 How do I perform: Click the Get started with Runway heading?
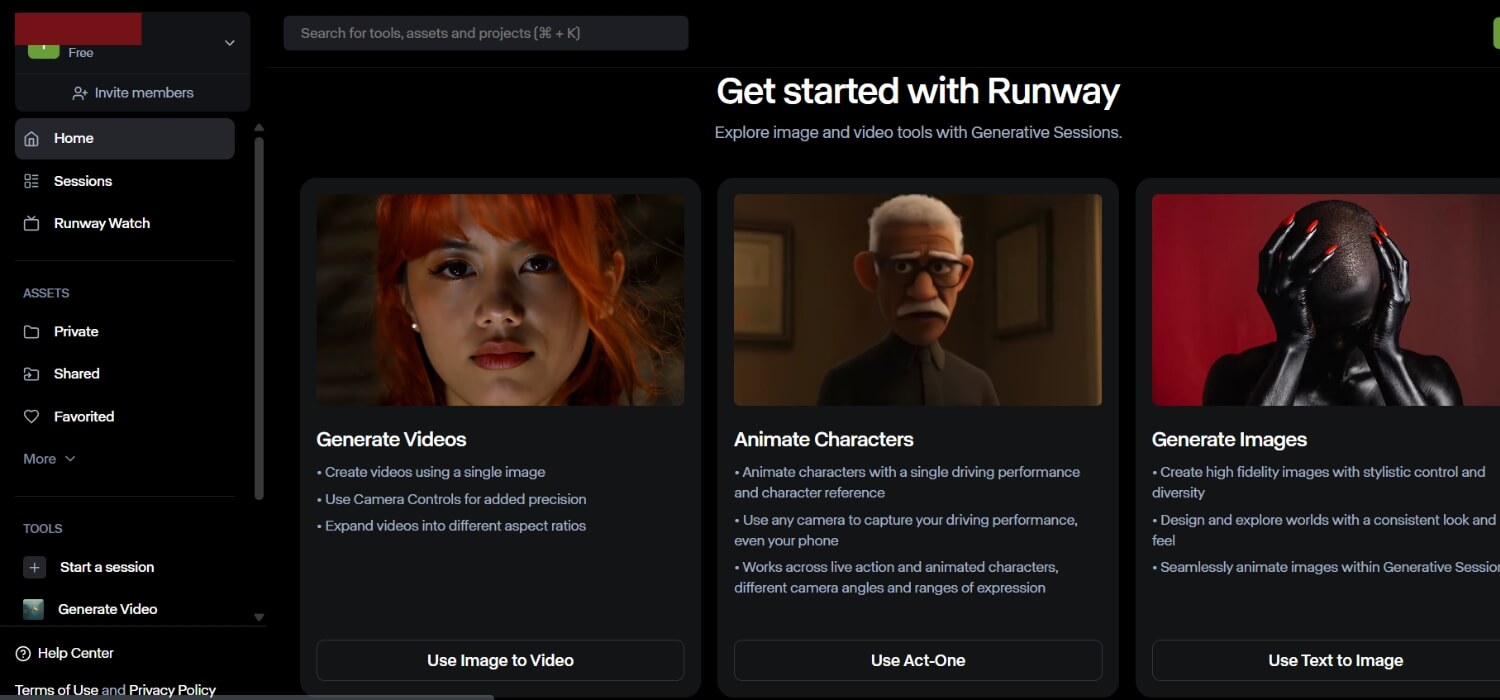click(918, 91)
